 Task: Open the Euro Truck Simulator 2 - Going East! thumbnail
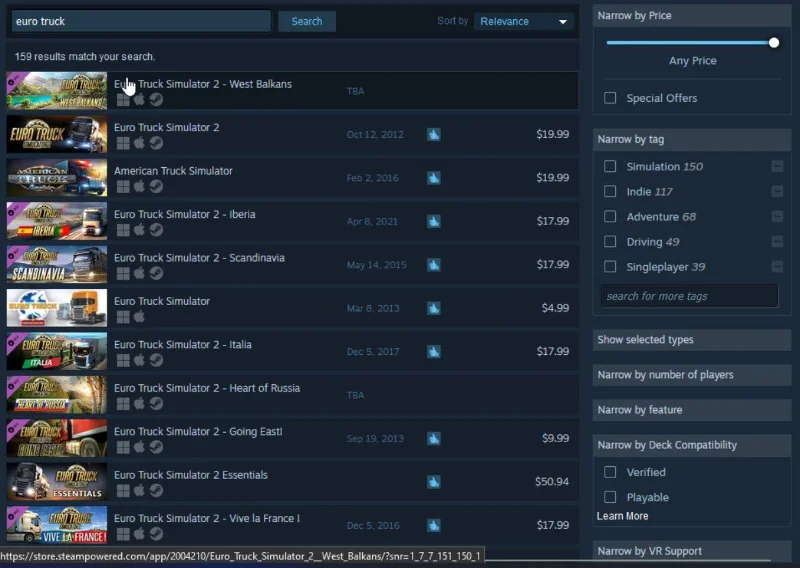tap(57, 438)
